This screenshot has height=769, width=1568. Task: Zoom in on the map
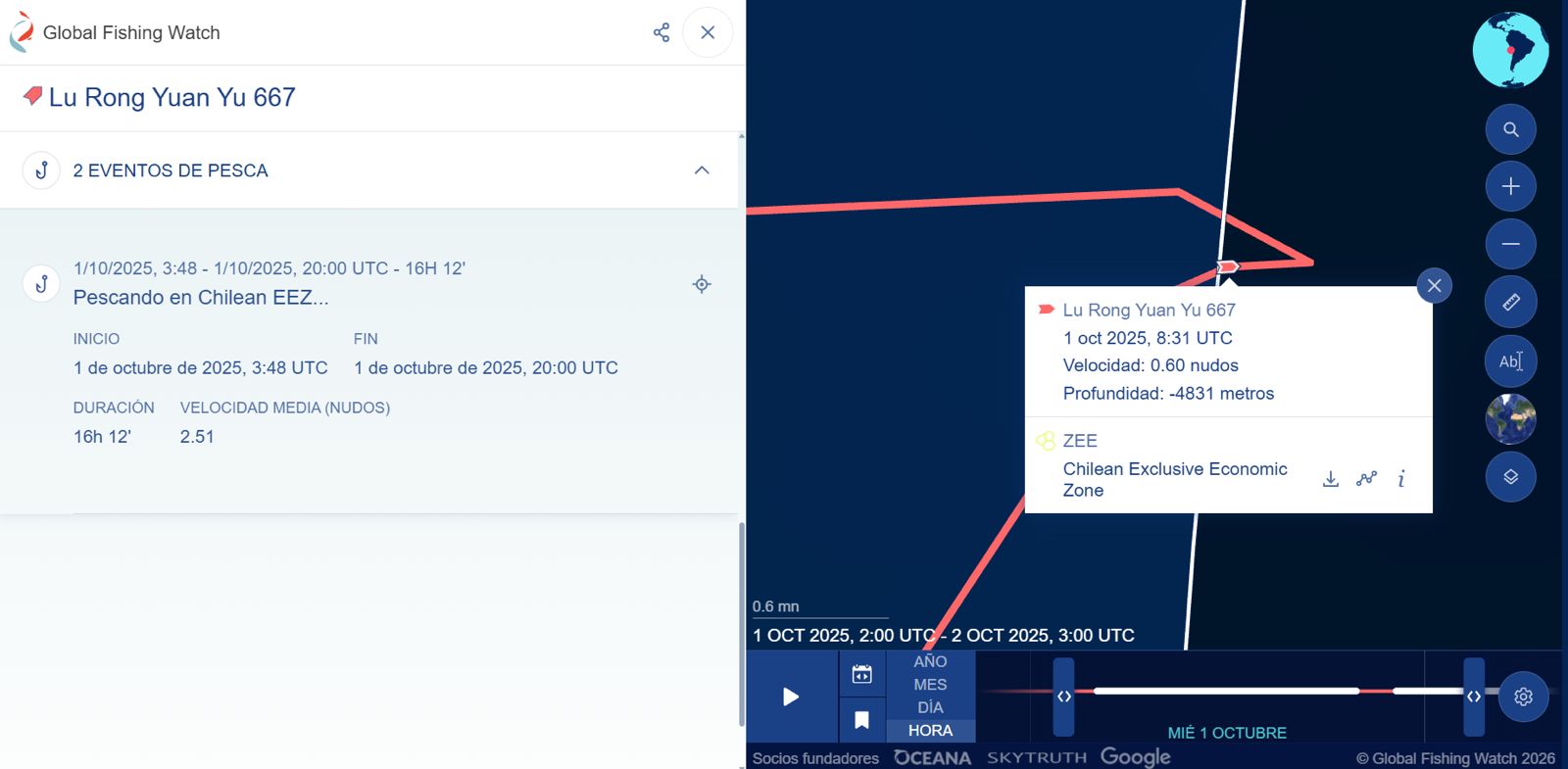(1510, 186)
